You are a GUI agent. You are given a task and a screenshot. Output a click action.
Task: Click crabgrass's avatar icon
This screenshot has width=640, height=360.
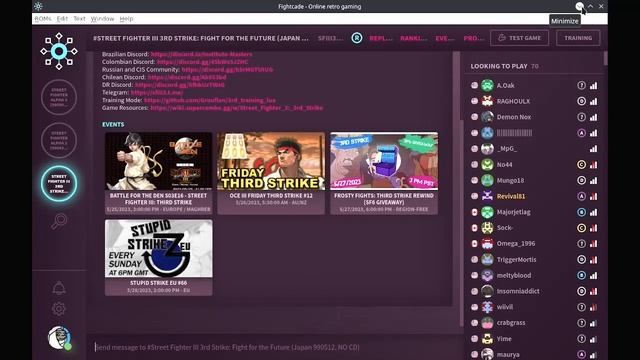coord(487,323)
